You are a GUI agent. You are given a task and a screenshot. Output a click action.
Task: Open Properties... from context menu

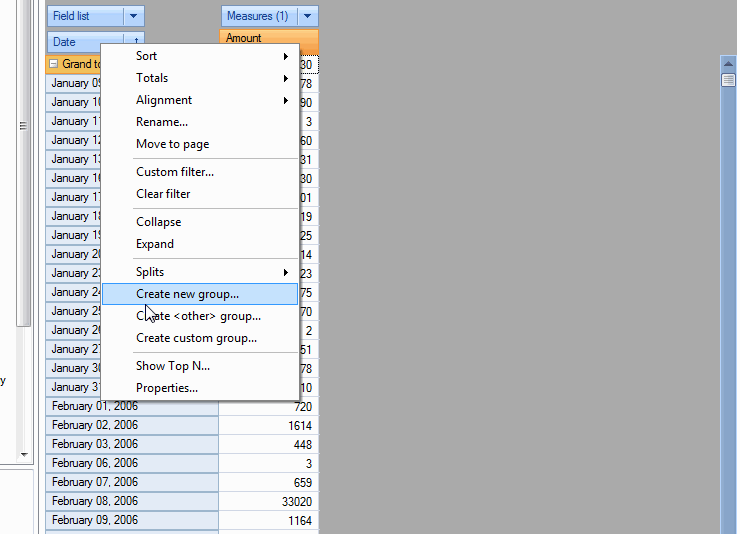[167, 388]
